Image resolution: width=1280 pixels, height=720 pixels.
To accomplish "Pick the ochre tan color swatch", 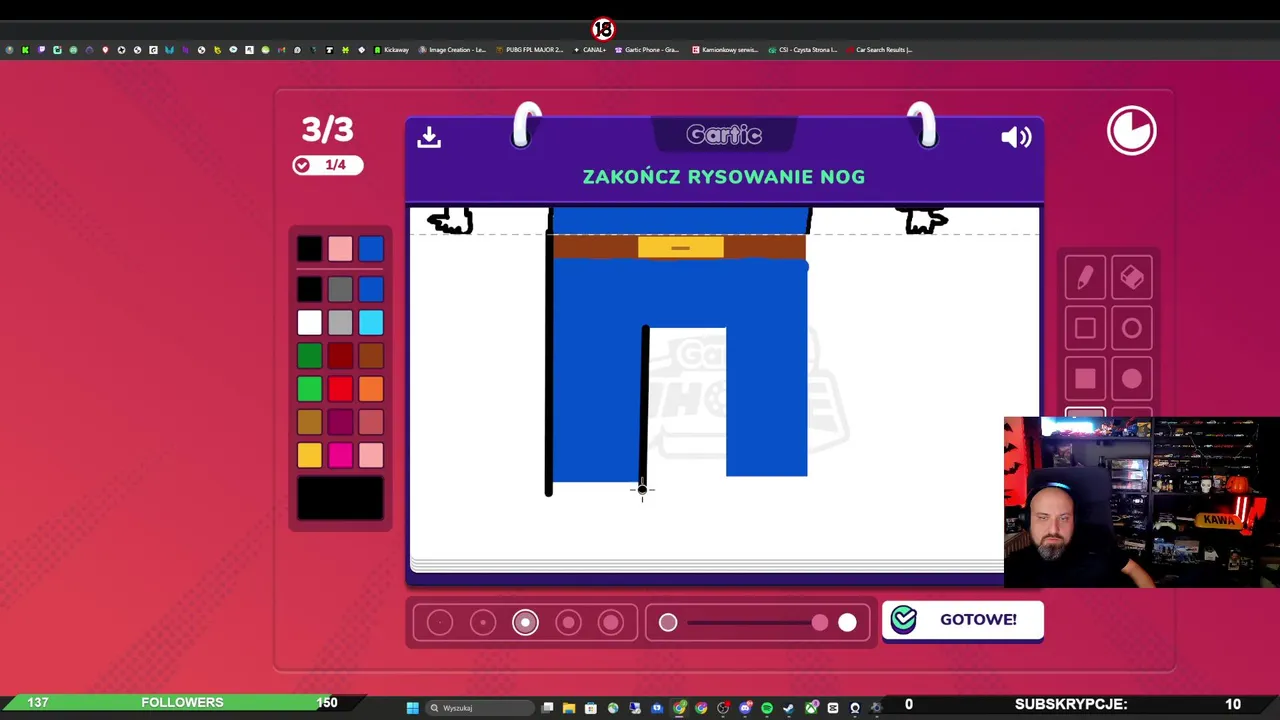I will click(x=310, y=423).
